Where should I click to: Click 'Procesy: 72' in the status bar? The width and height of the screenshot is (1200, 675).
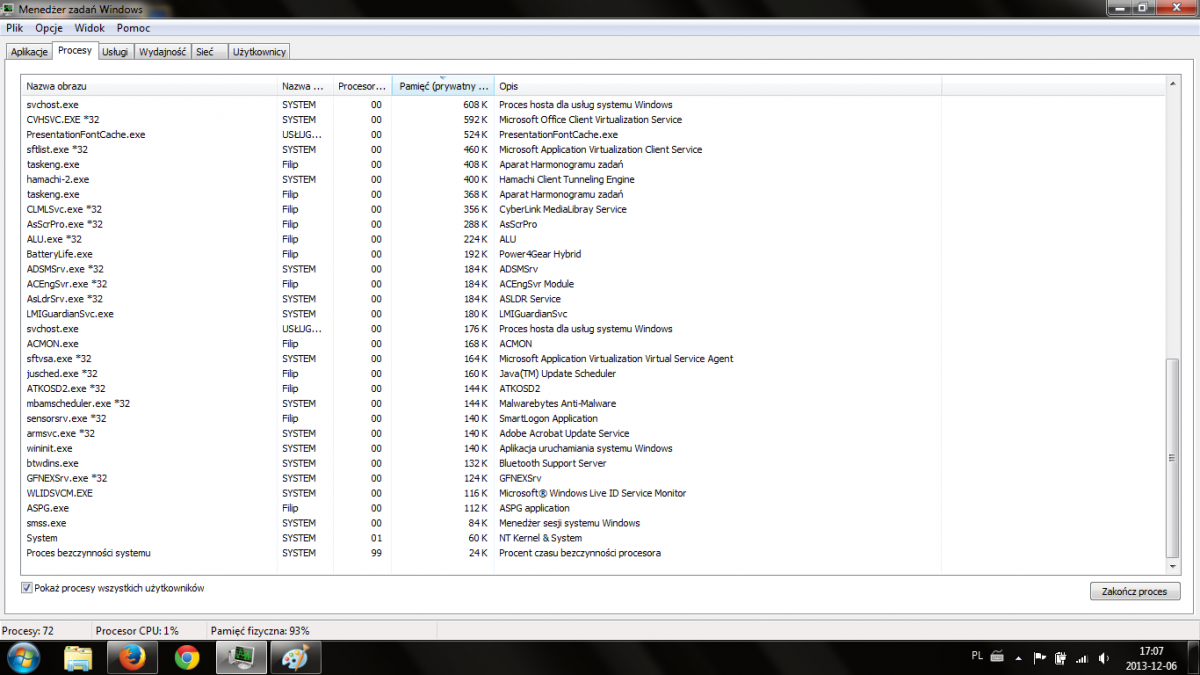pyautogui.click(x=28, y=631)
